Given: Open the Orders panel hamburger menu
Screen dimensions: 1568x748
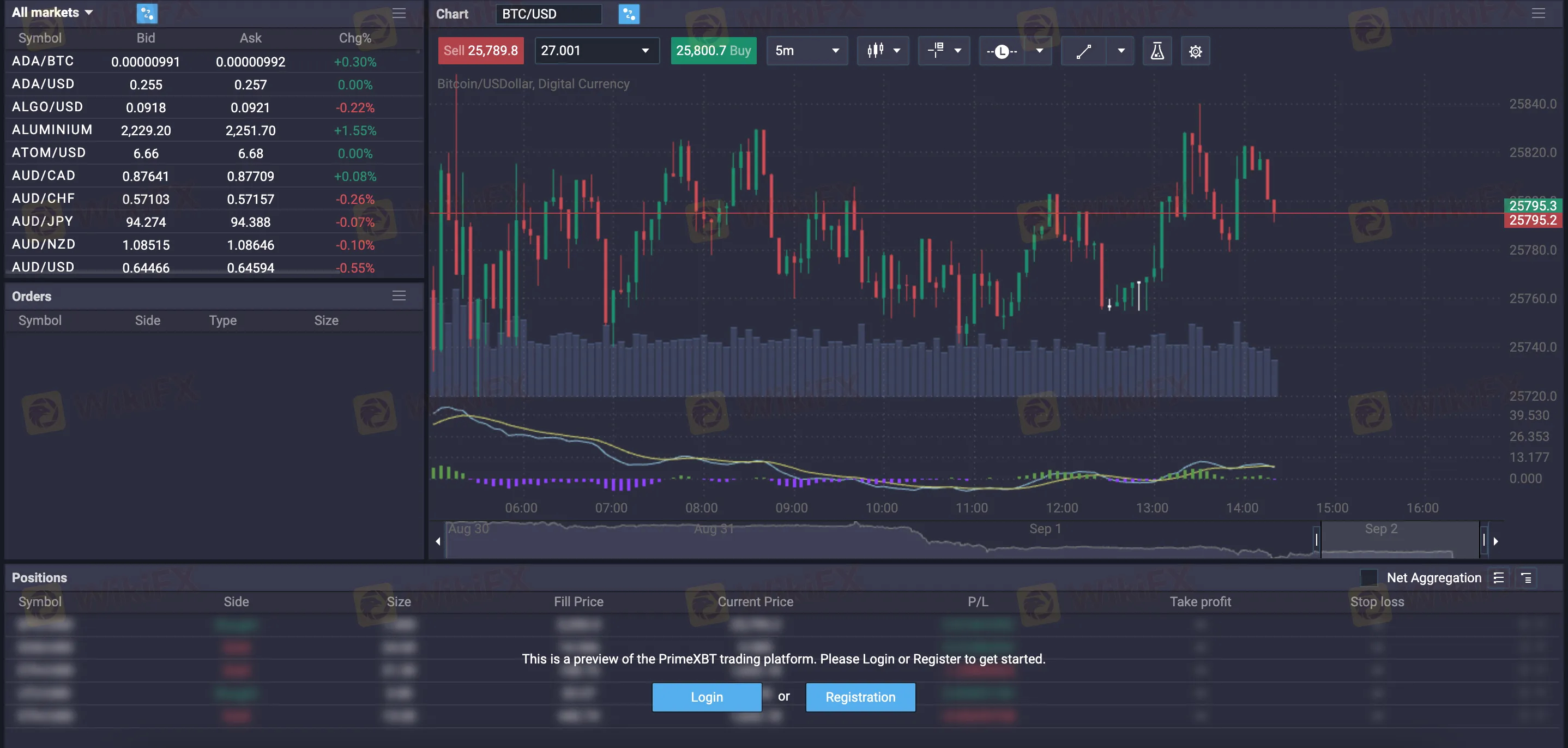Looking at the screenshot, I should coord(399,296).
